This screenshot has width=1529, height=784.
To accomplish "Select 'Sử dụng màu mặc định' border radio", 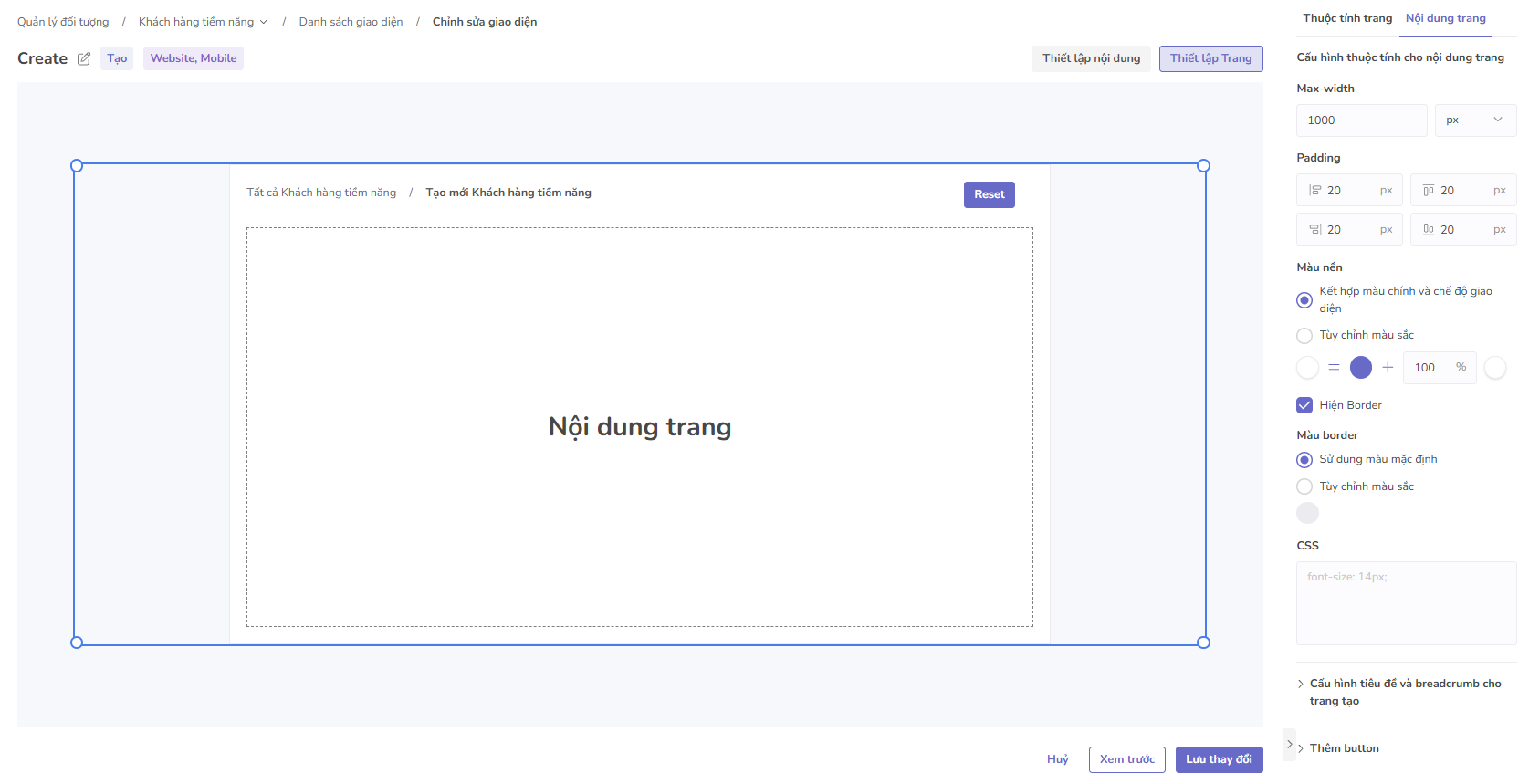I will 1304,460.
